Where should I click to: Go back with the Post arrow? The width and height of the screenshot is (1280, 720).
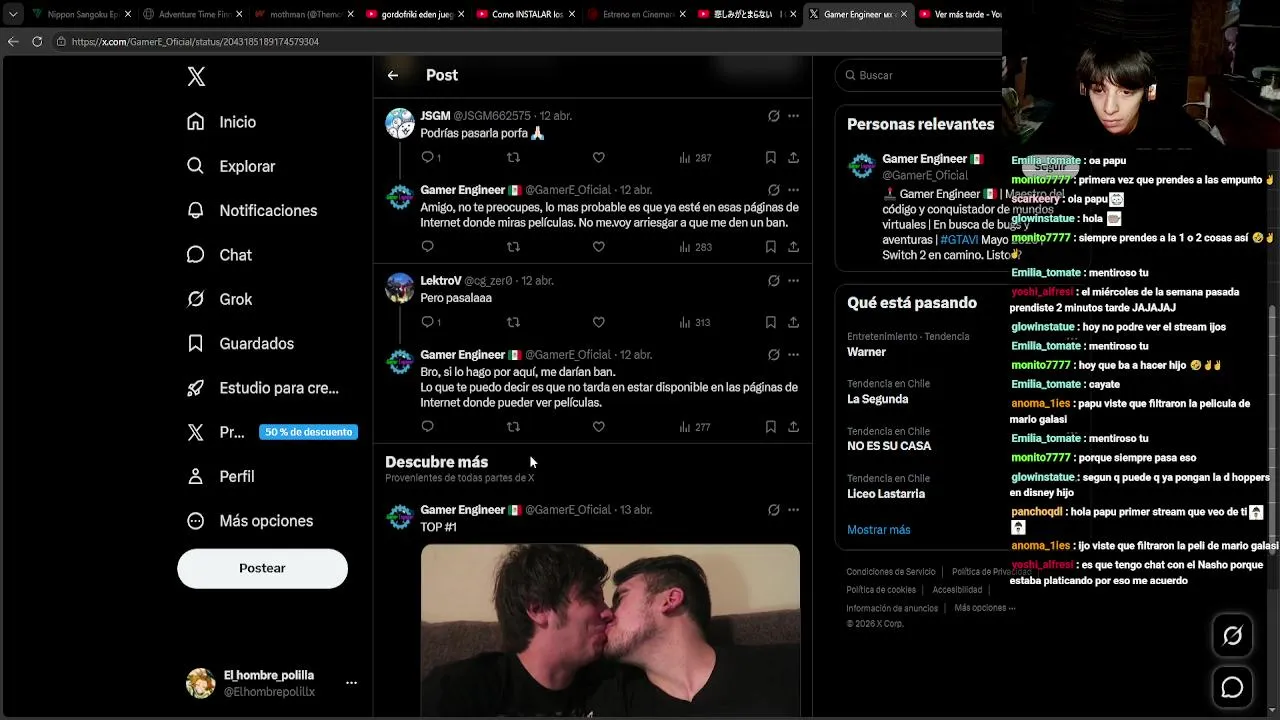(x=393, y=75)
